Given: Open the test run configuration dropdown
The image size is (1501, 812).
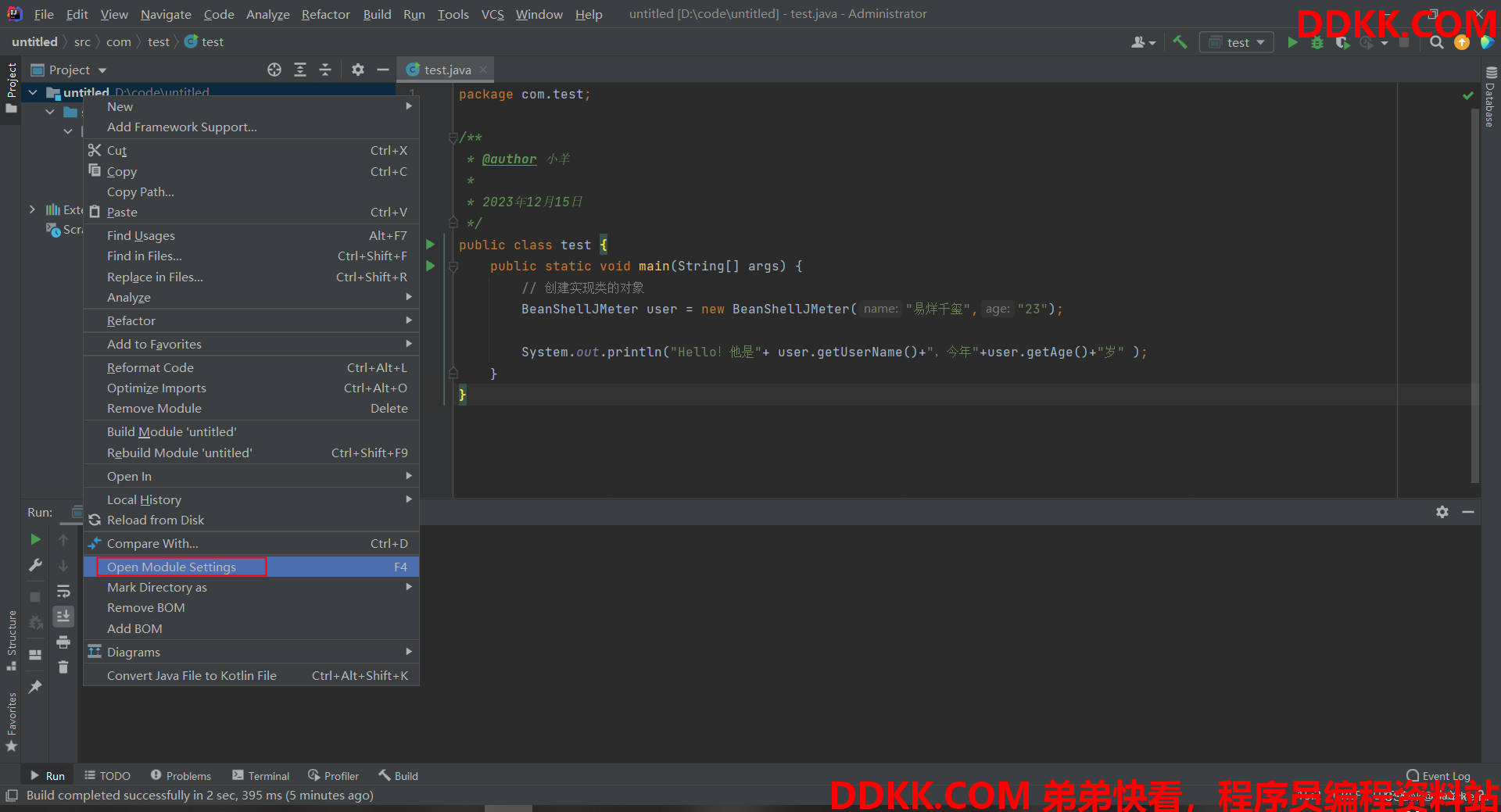Looking at the screenshot, I should coord(1238,42).
